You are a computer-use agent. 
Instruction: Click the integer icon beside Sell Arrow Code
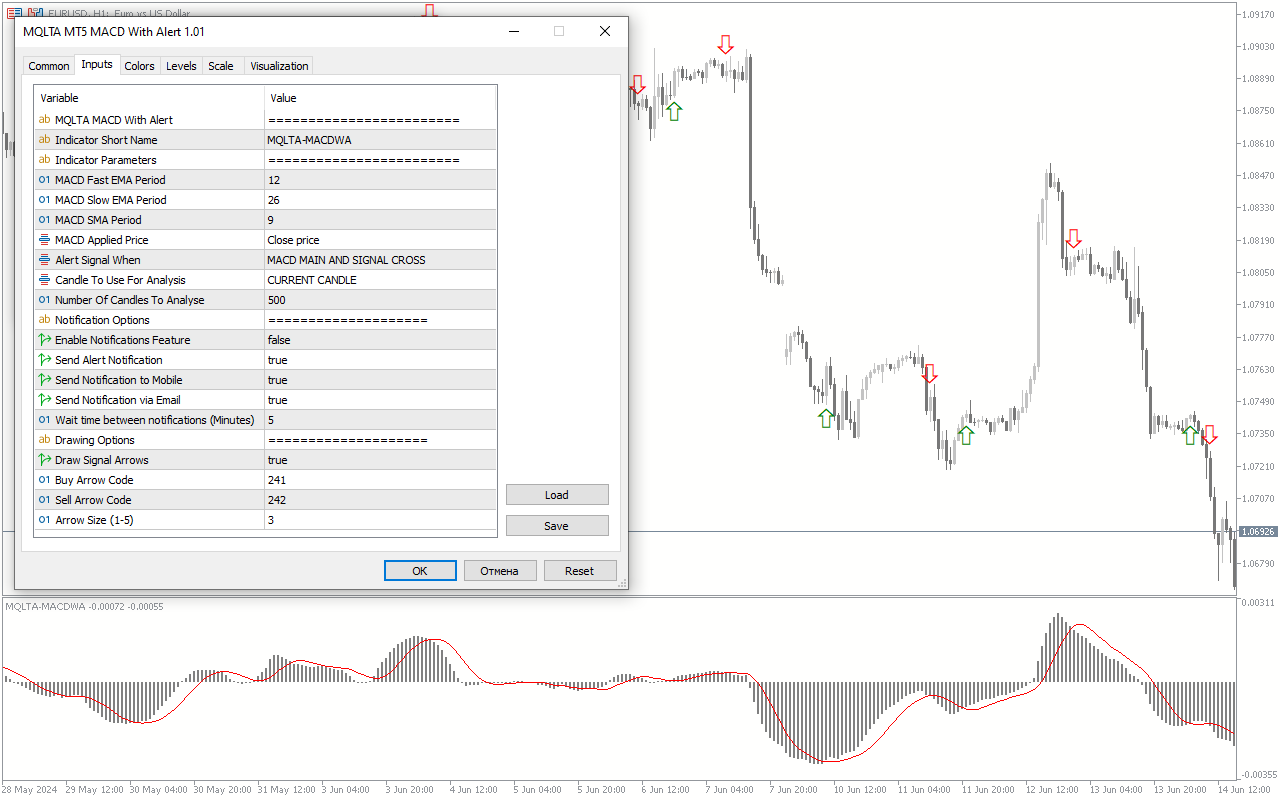coord(44,500)
